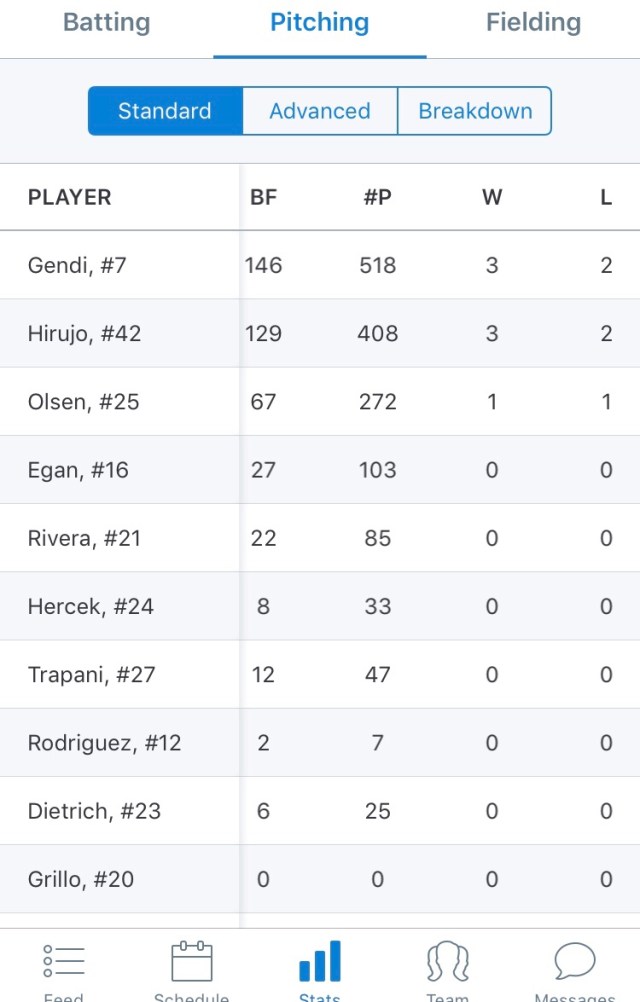
Task: Sort by the W column header
Action: tap(492, 198)
